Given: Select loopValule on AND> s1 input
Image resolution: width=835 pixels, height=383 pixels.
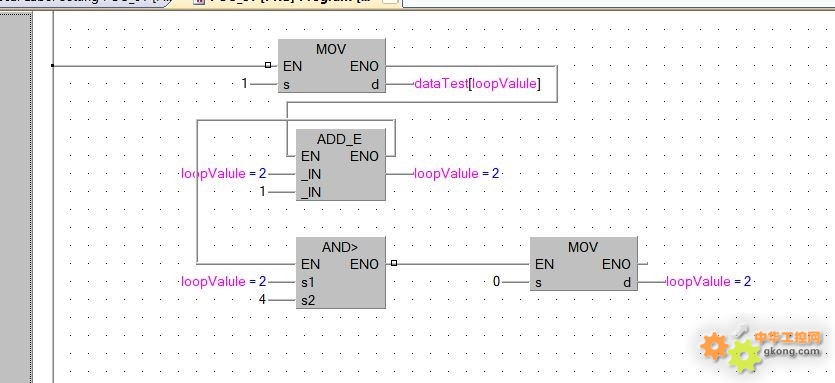Looking at the screenshot, I should [224, 281].
